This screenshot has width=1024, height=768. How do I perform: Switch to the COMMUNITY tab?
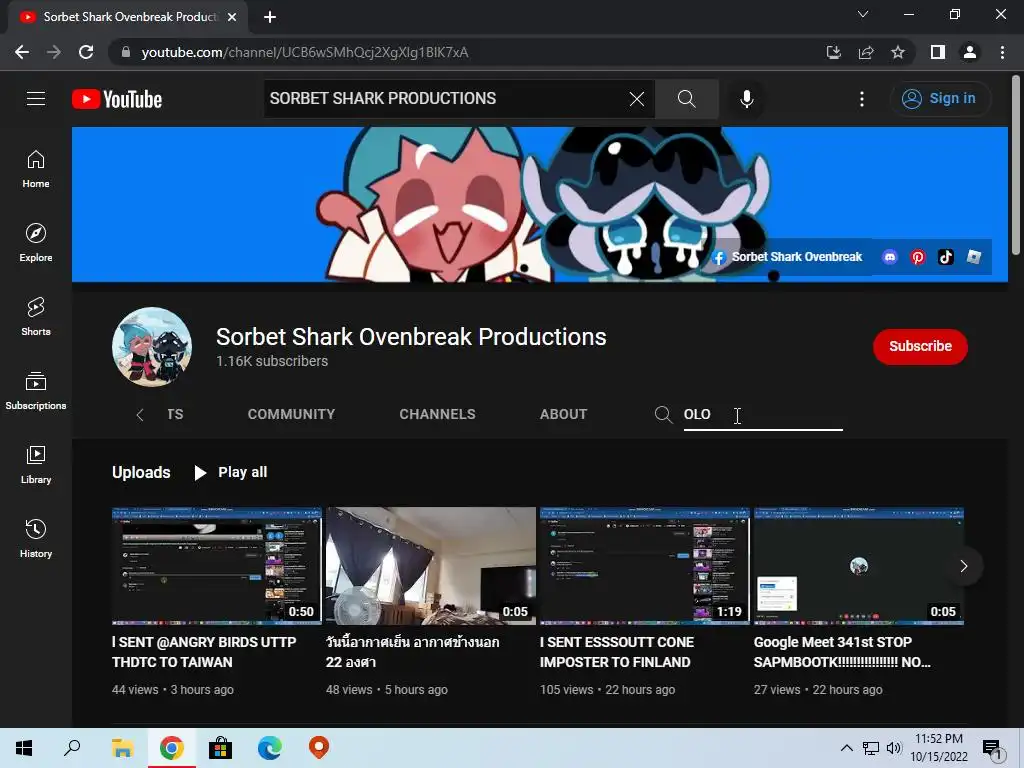(291, 414)
